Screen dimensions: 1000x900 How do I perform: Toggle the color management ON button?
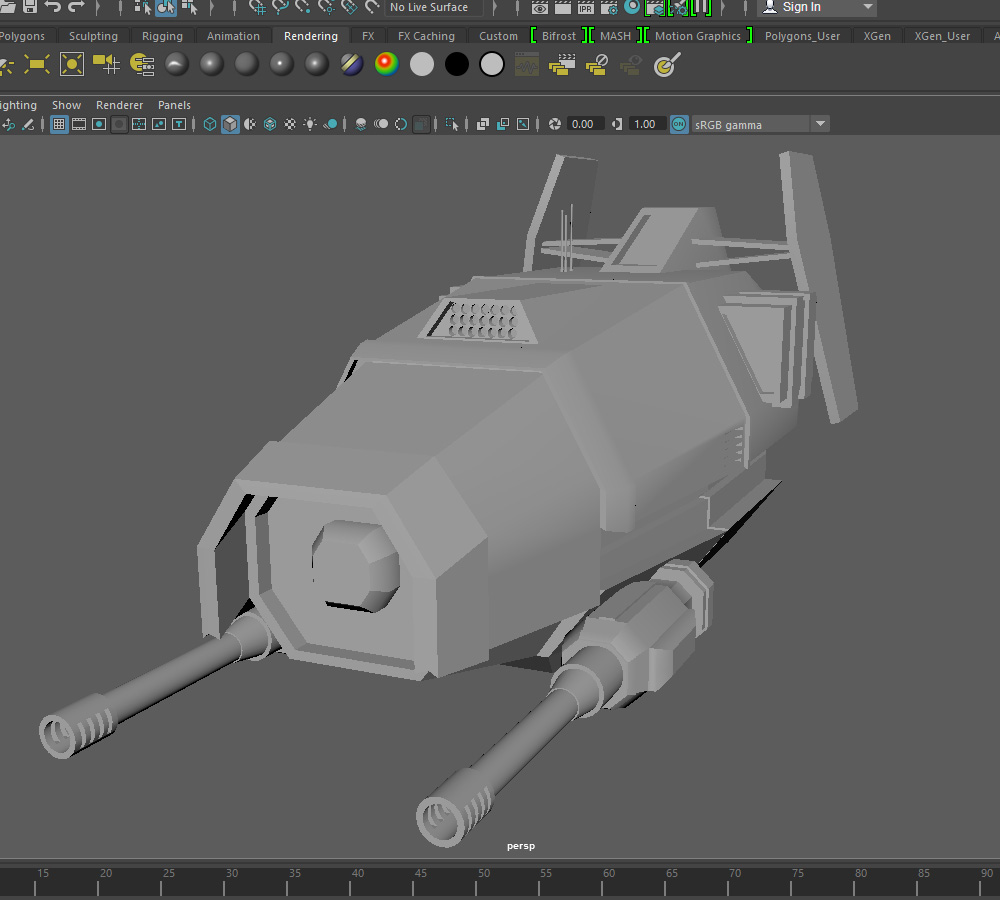[x=679, y=124]
